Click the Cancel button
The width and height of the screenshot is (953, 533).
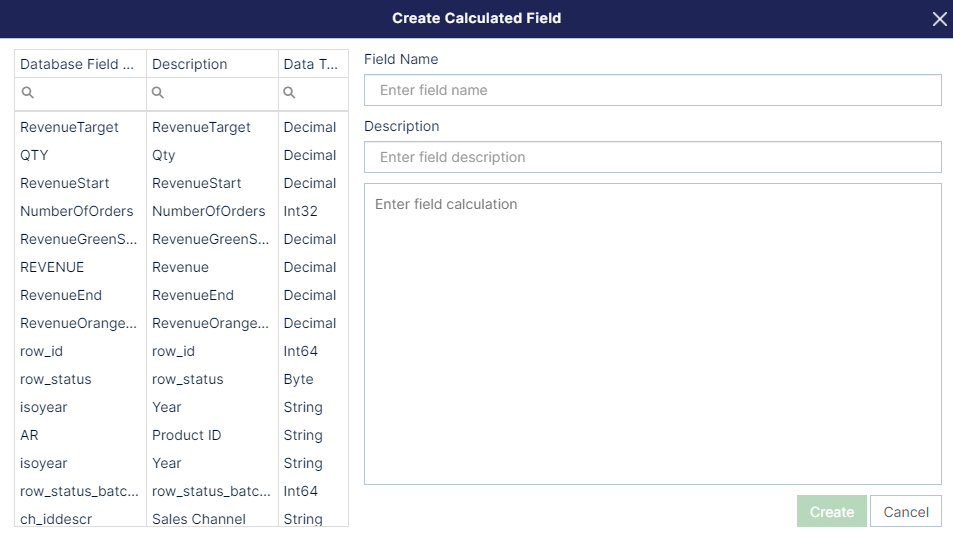pyautogui.click(x=906, y=512)
